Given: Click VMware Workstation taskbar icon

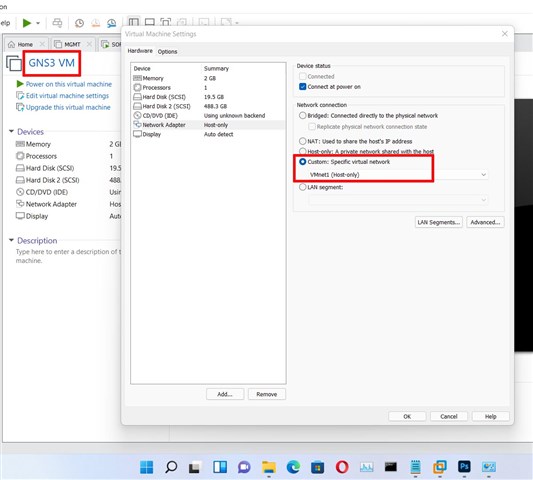Looking at the screenshot, I should click(440, 467).
